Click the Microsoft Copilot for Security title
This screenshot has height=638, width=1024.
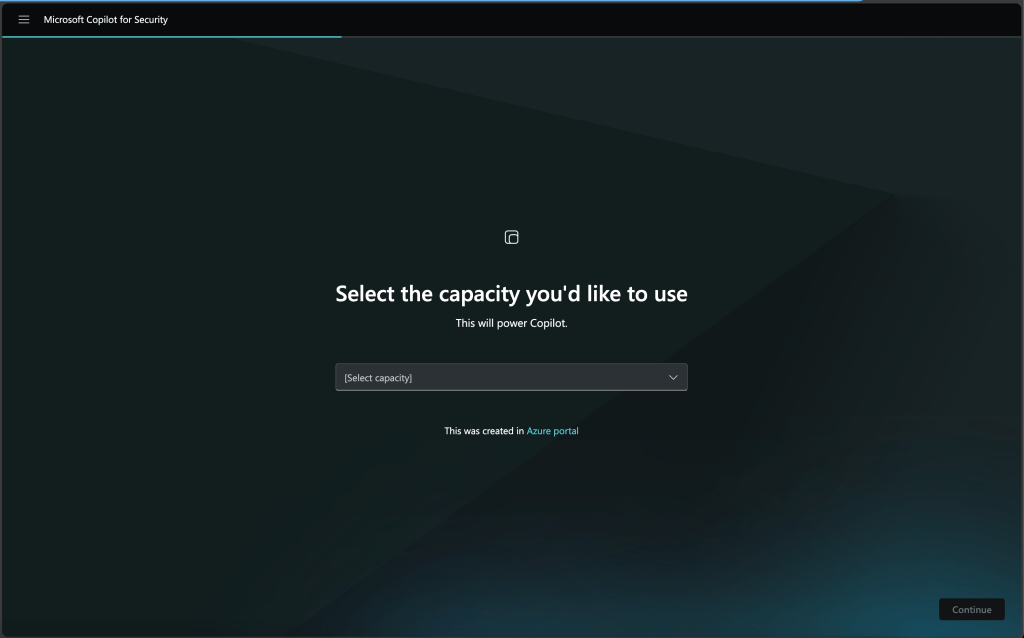click(x=105, y=20)
